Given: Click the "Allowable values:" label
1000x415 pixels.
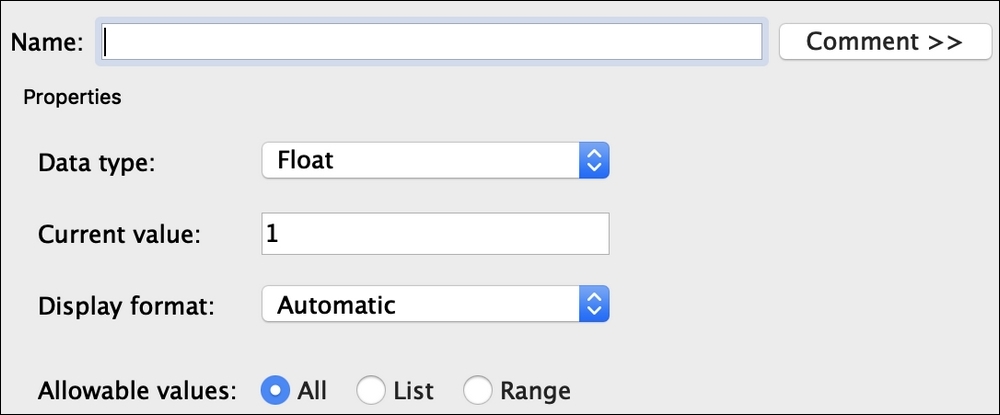Looking at the screenshot, I should pyautogui.click(x=137, y=390).
